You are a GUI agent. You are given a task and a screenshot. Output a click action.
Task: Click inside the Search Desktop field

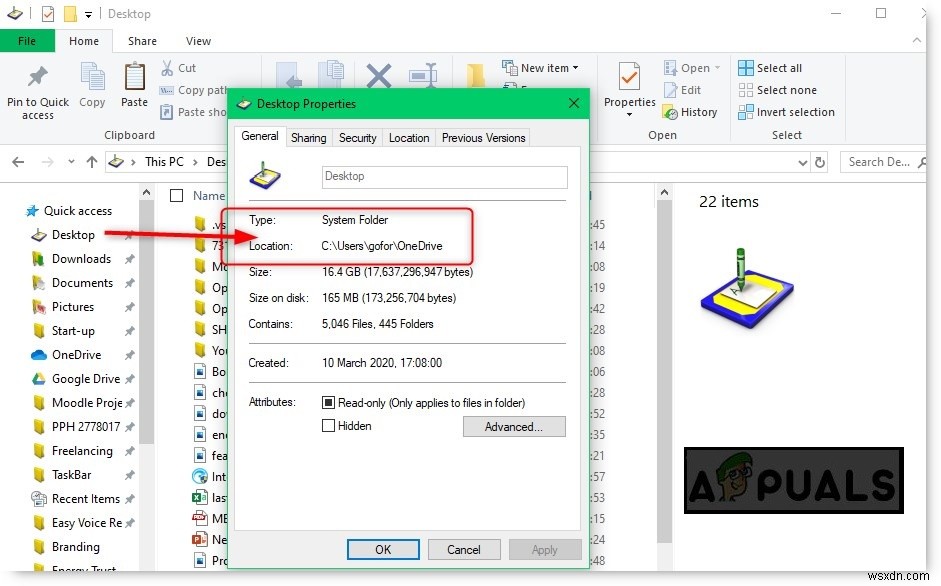click(880, 161)
